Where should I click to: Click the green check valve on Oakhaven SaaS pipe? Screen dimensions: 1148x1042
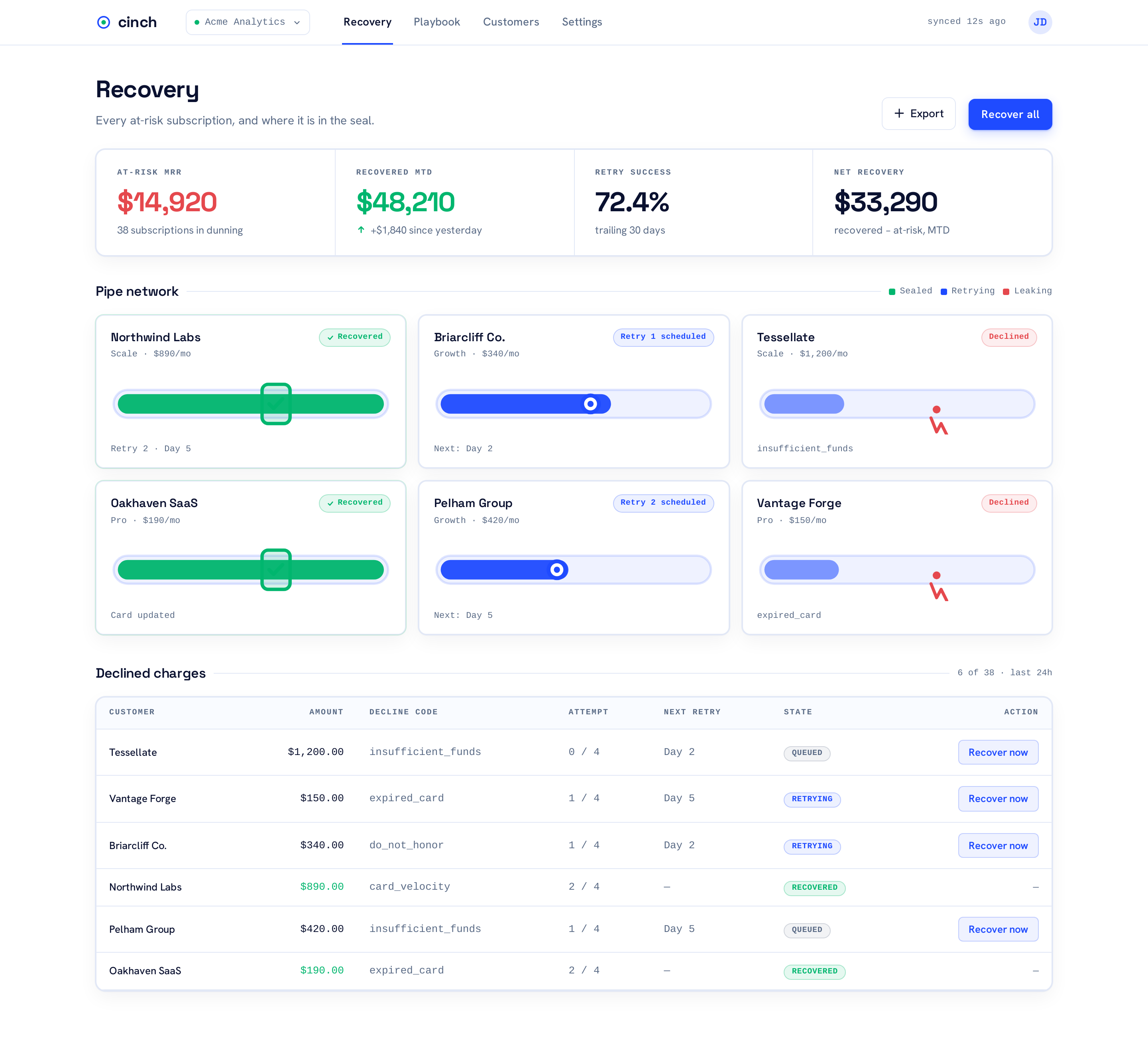coord(275,569)
